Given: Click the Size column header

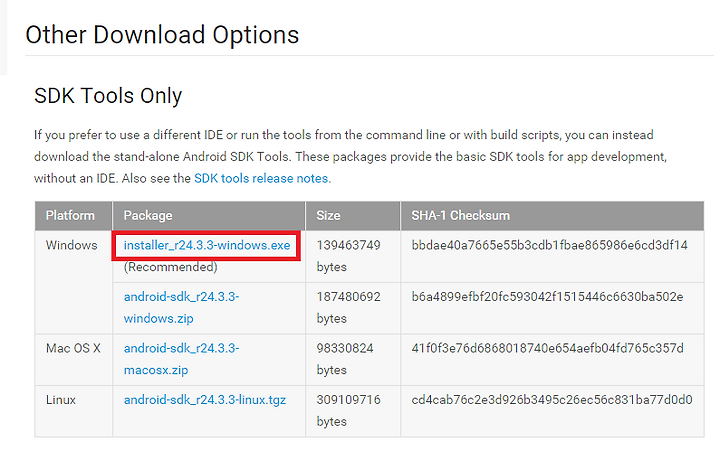Looking at the screenshot, I should coord(328,215).
